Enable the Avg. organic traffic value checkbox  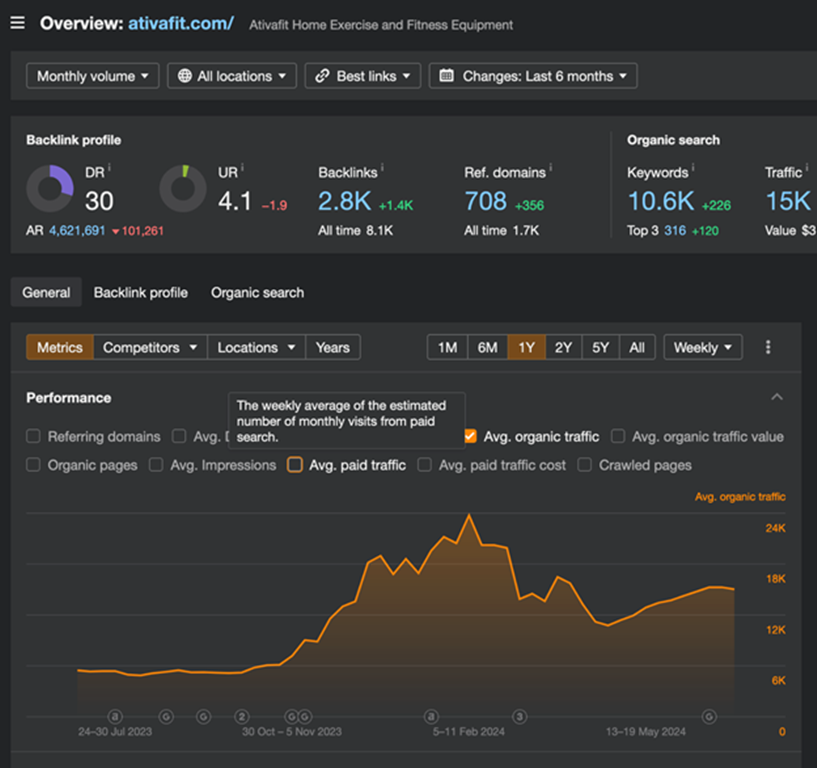coord(618,436)
